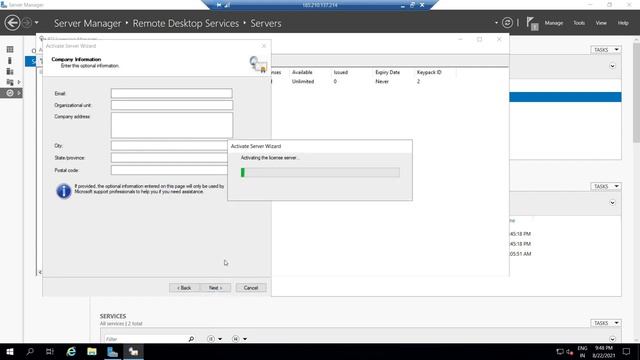Select File and Storage Services sidebar icon

pyautogui.click(x=10, y=82)
